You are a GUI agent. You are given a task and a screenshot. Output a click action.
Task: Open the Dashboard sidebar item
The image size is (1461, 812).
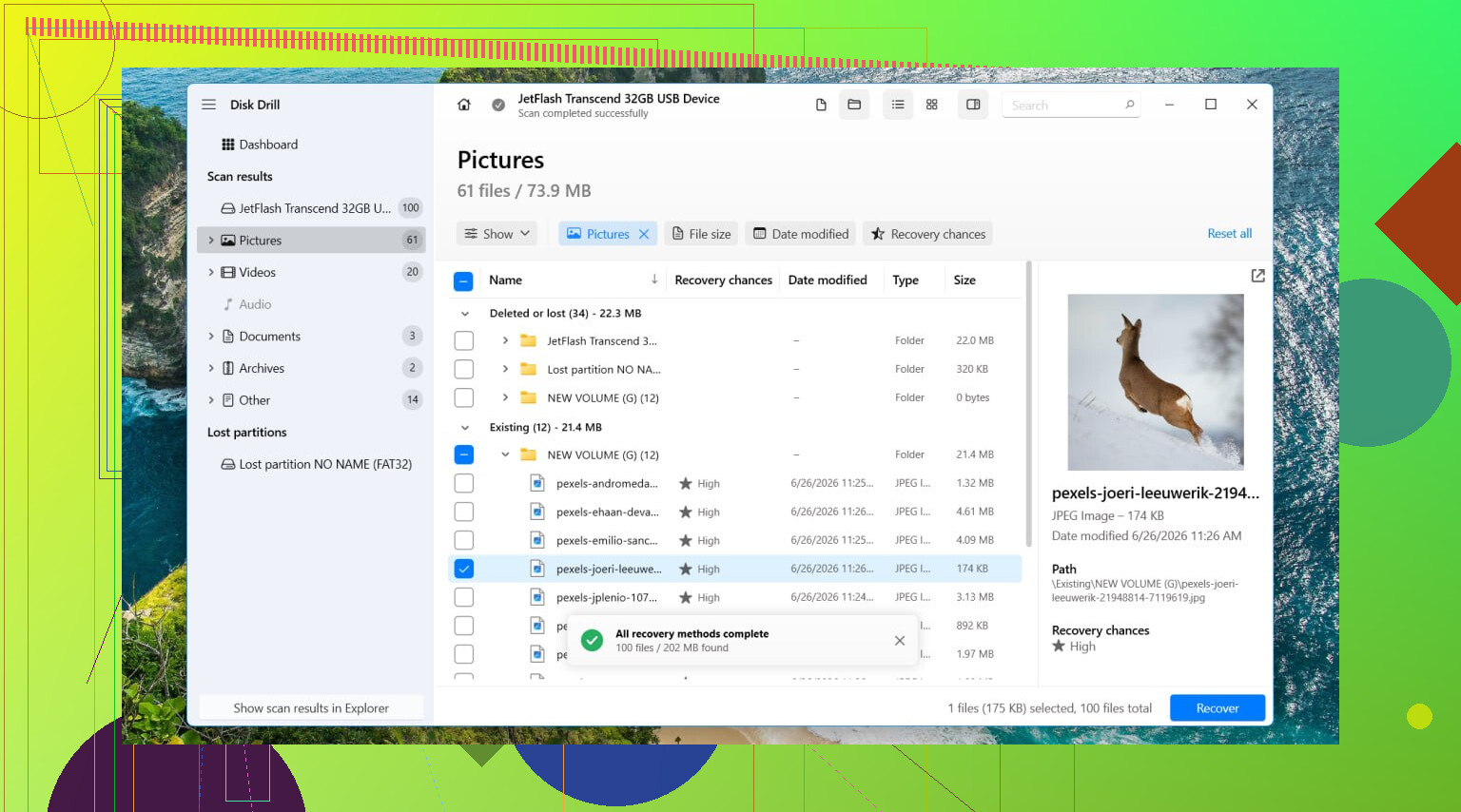pos(311,145)
